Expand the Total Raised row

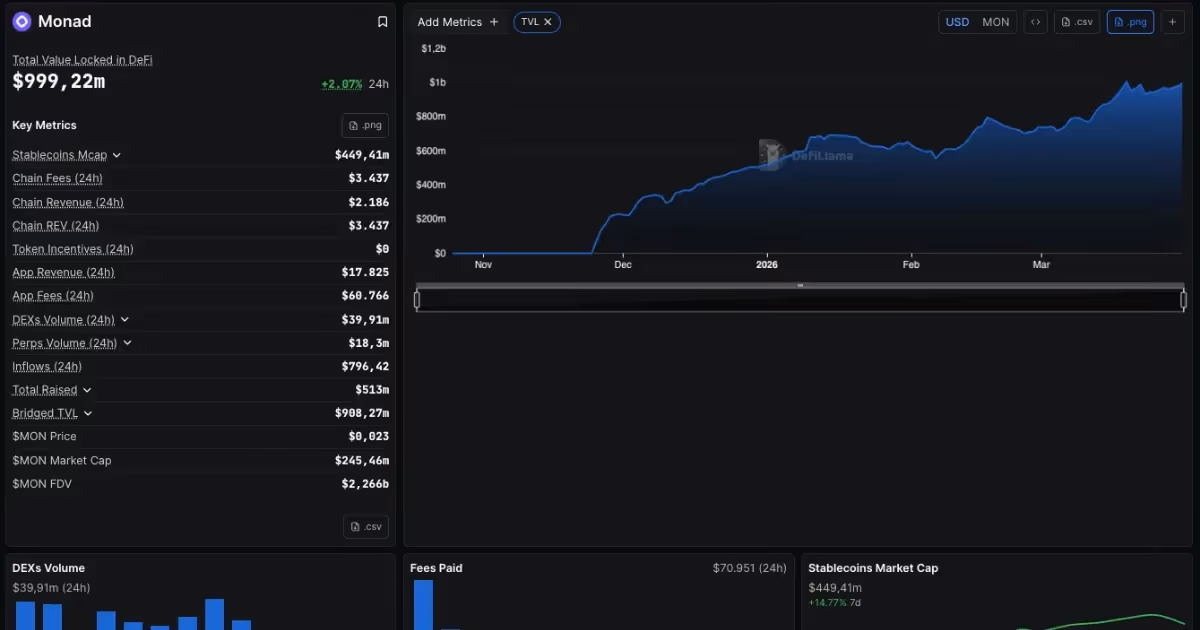86,390
